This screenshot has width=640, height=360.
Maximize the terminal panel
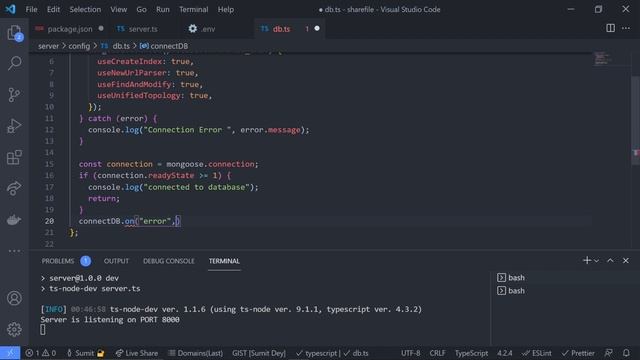610,260
